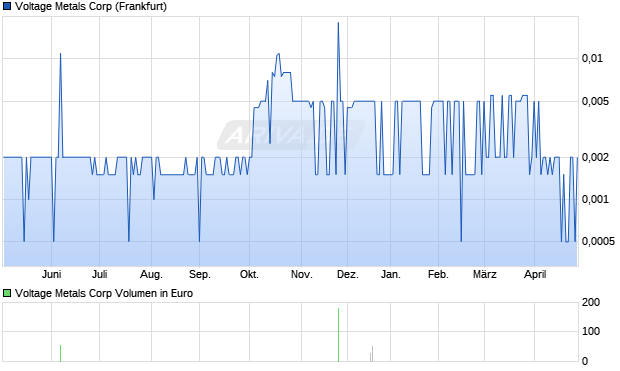Click the 'Feb.' month label
The height and width of the screenshot is (371, 620).
[x=438, y=274]
